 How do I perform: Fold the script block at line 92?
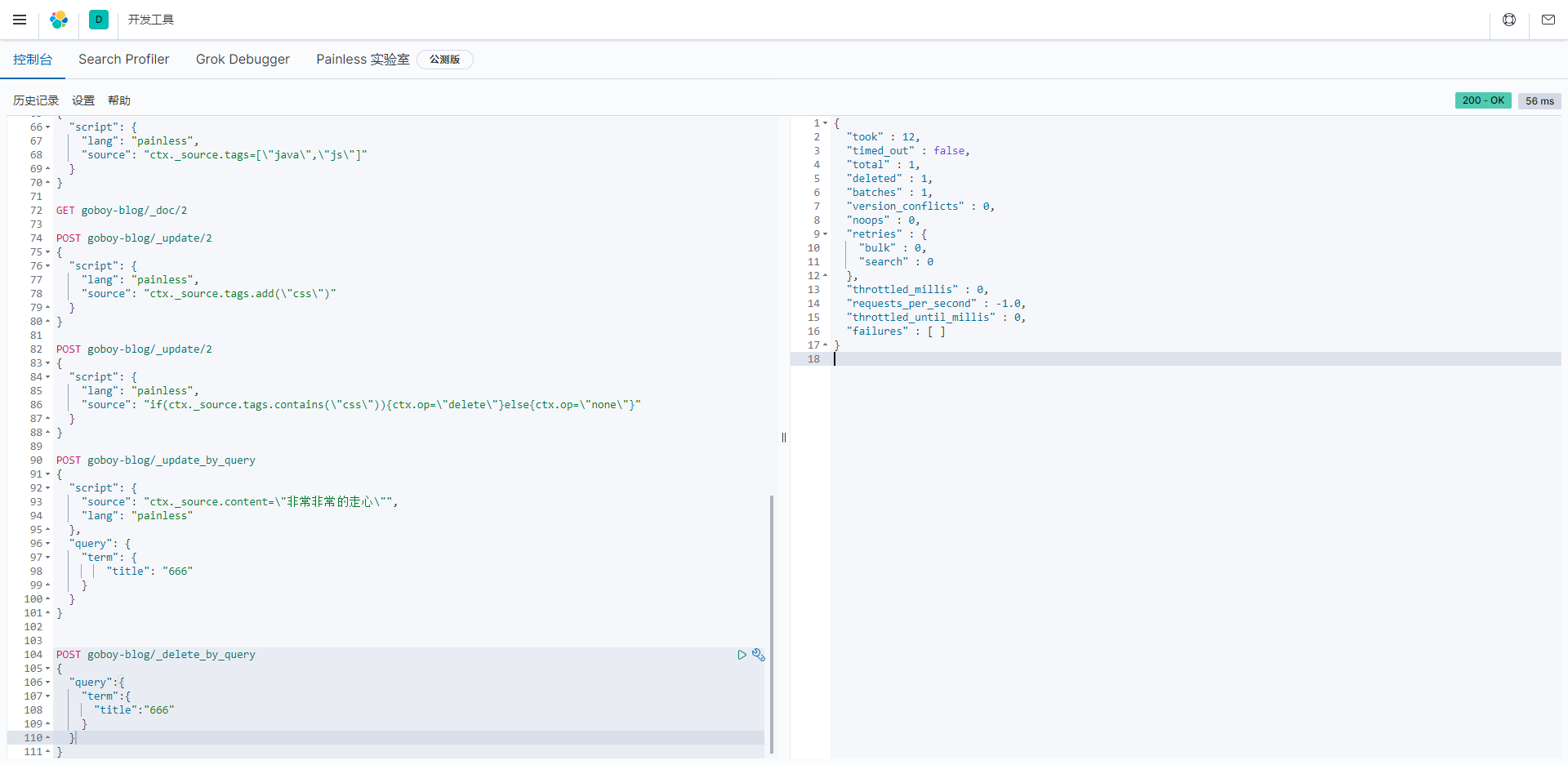47,488
